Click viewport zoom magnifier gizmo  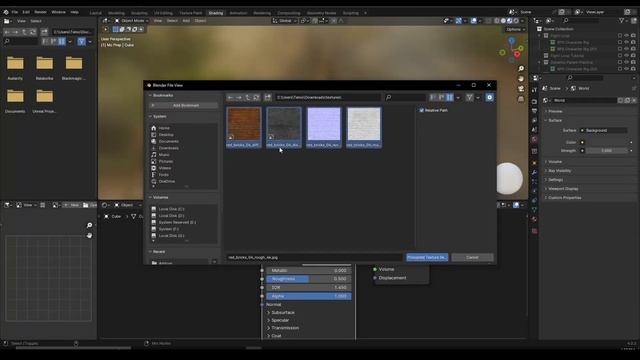[x=521, y=69]
